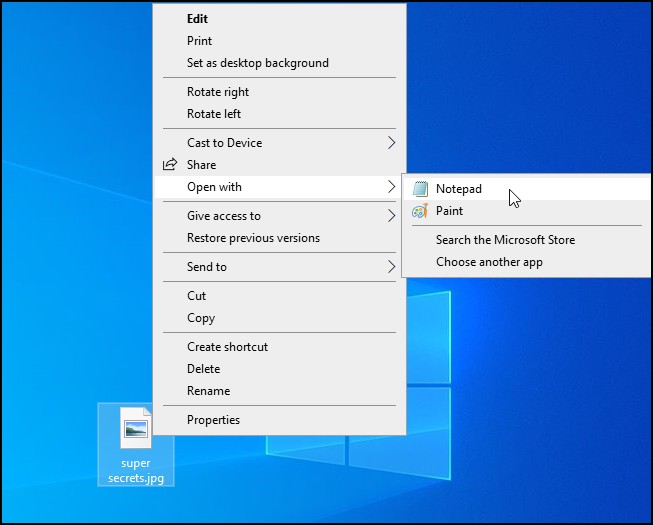The image size is (653, 525).
Task: Select the super secrets.jpg file icon
Action: click(x=135, y=428)
